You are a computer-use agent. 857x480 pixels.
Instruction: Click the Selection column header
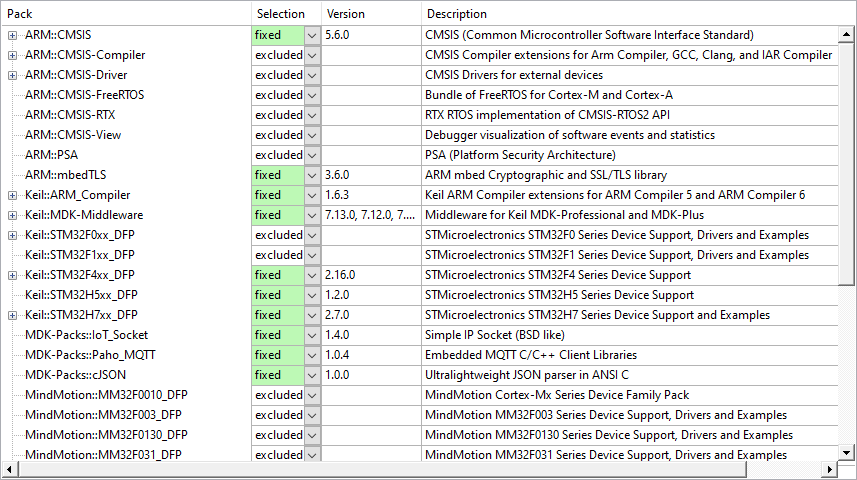pyautogui.click(x=286, y=14)
